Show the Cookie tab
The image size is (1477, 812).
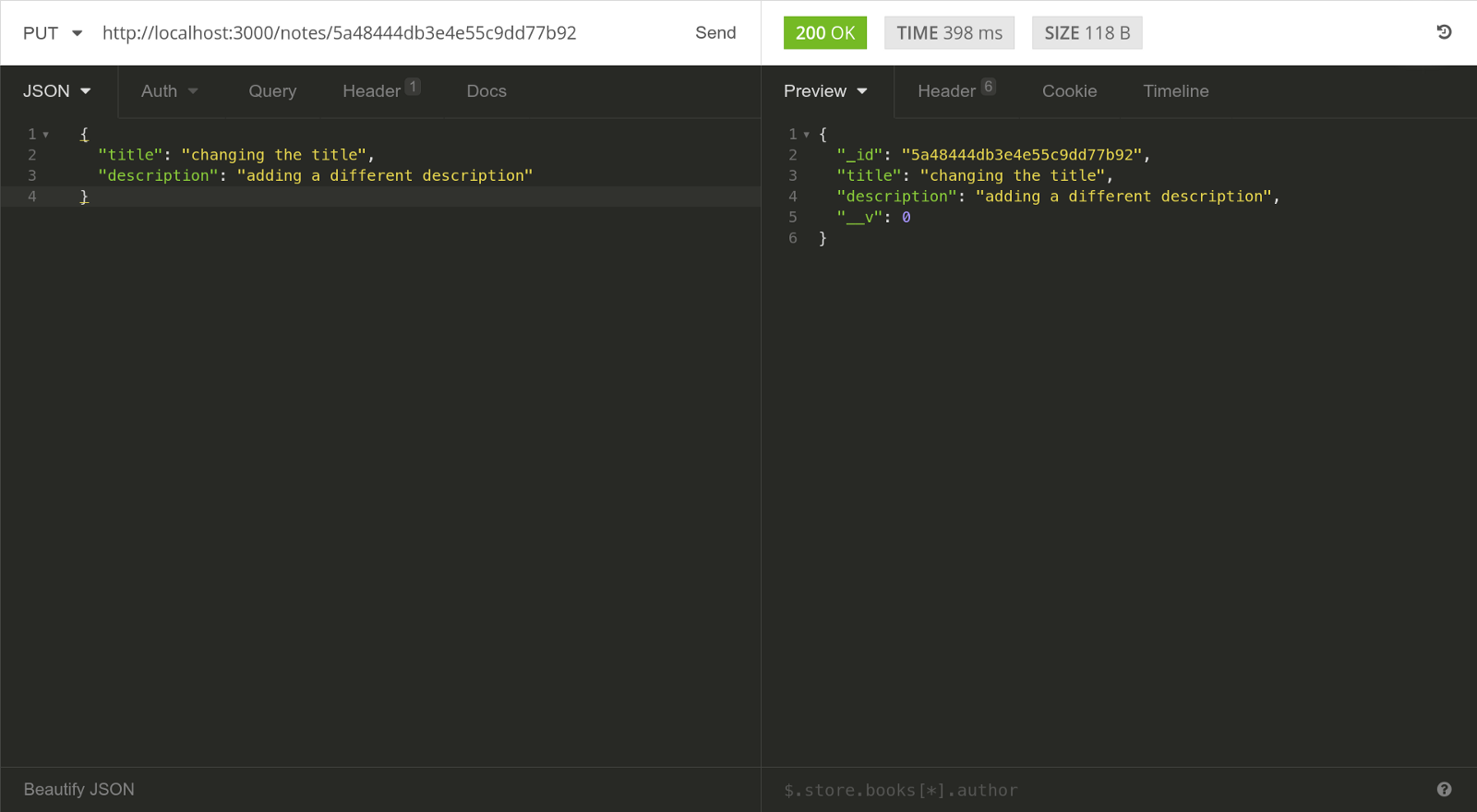click(x=1069, y=91)
